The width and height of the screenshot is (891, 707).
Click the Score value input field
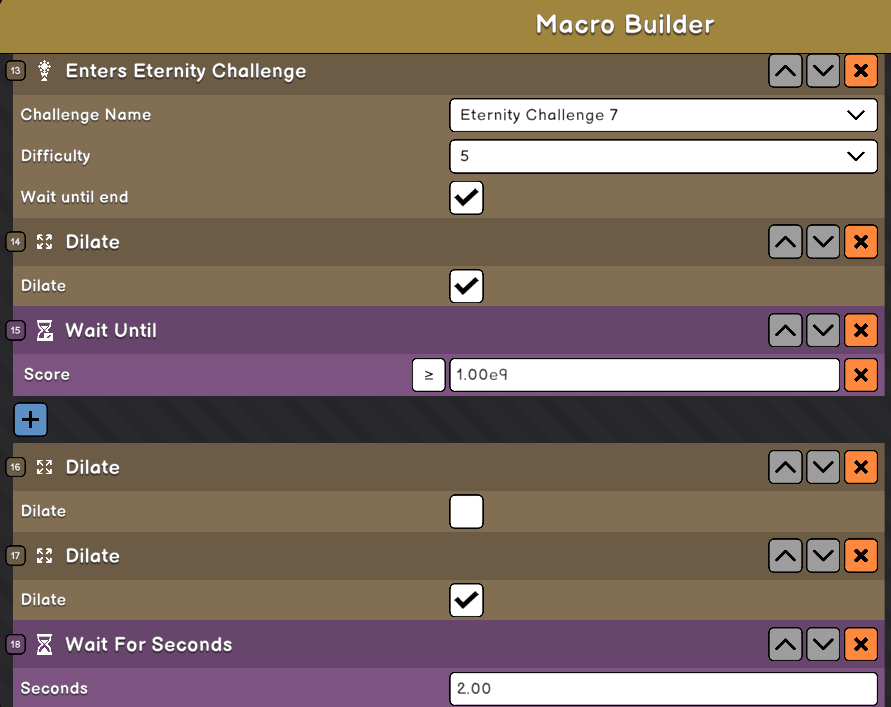pyautogui.click(x=644, y=375)
